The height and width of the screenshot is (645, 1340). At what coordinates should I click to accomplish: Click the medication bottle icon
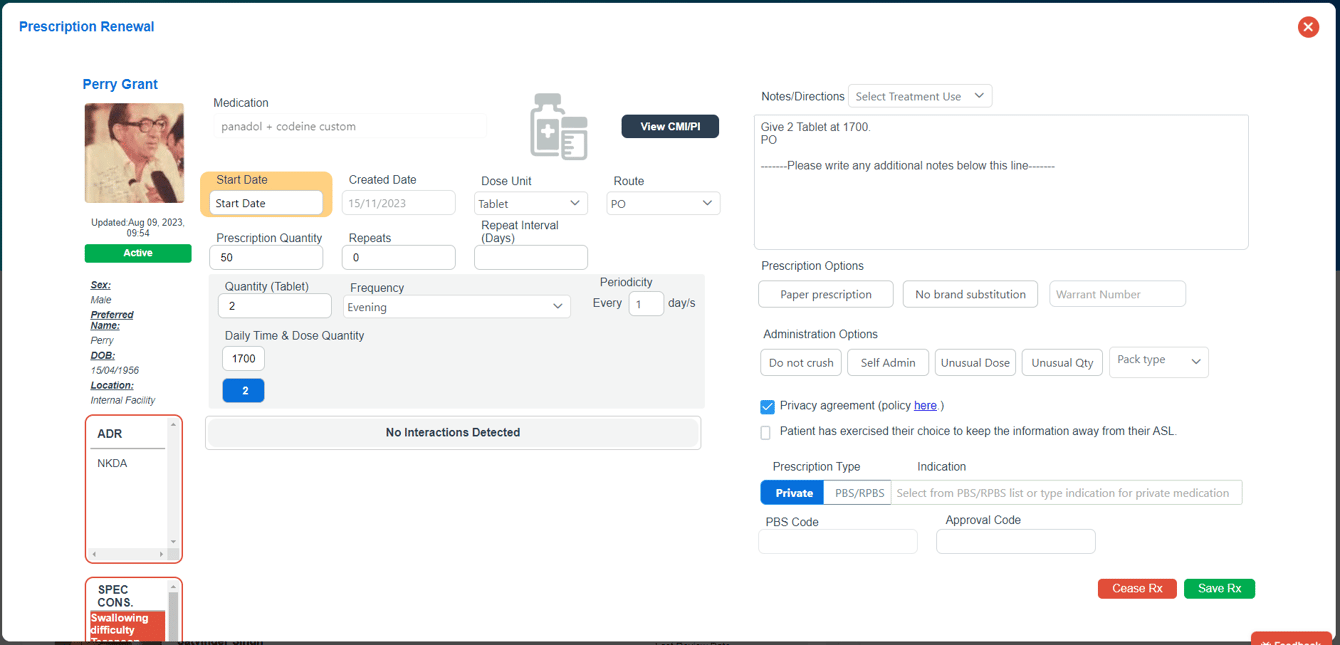coord(558,126)
